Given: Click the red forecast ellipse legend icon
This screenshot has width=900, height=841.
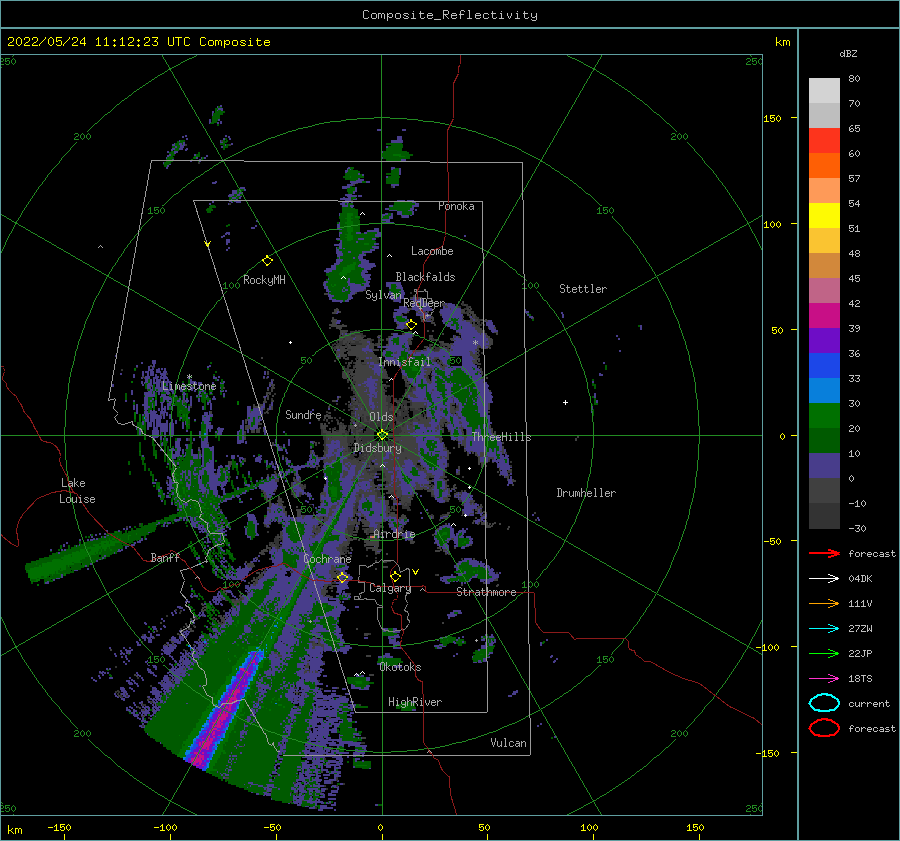Looking at the screenshot, I should 824,728.
